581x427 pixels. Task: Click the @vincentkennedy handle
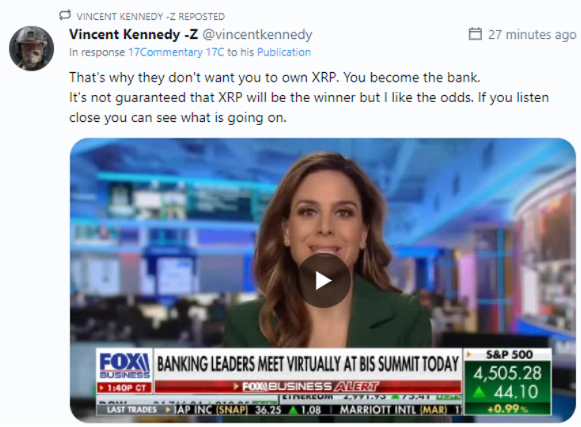tap(257, 34)
